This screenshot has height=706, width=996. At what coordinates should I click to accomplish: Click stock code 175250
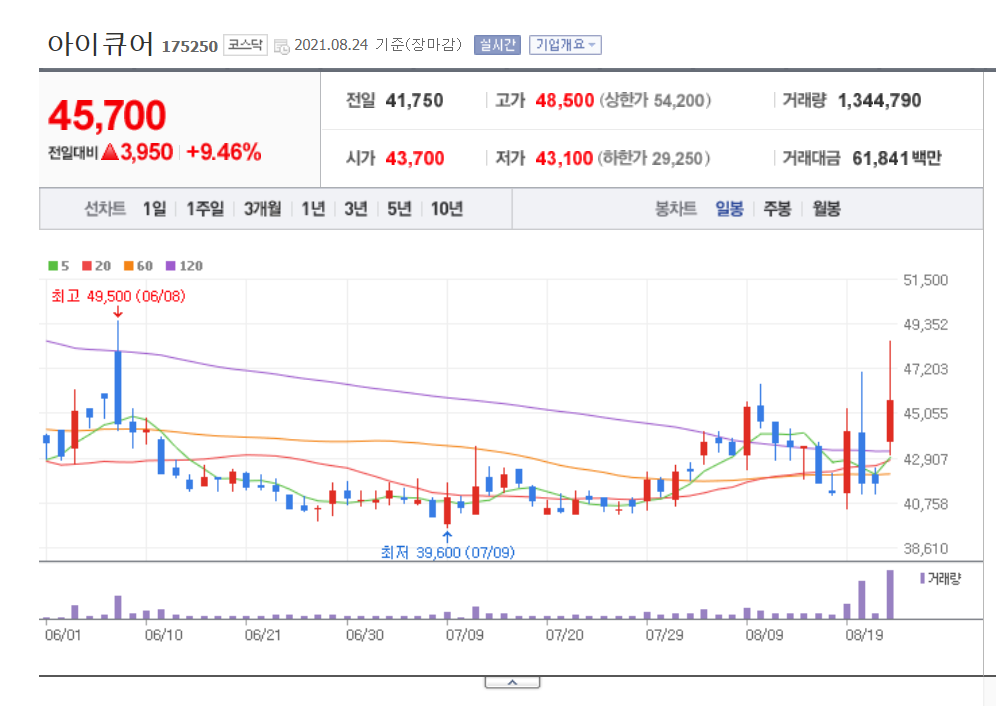tap(190, 46)
